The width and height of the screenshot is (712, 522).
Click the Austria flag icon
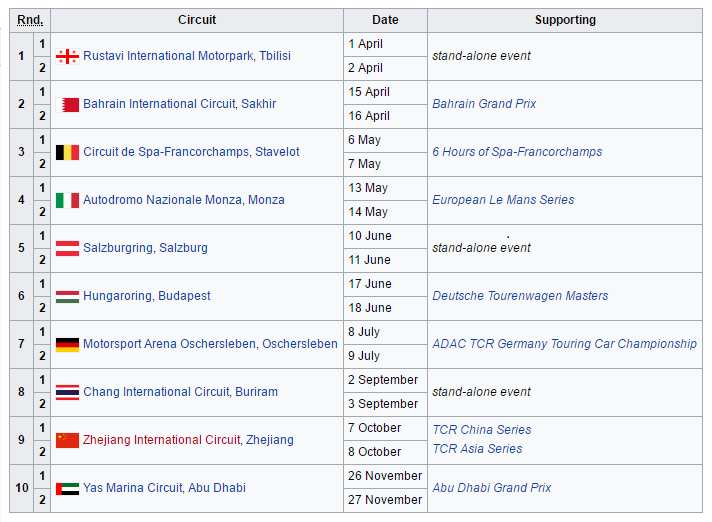[67, 248]
